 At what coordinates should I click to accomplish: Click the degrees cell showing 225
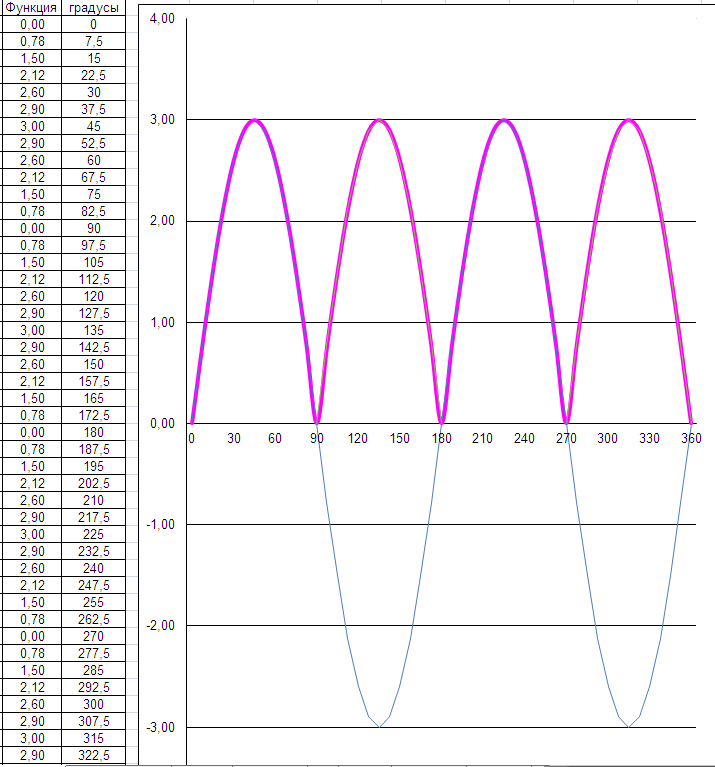coord(93,535)
